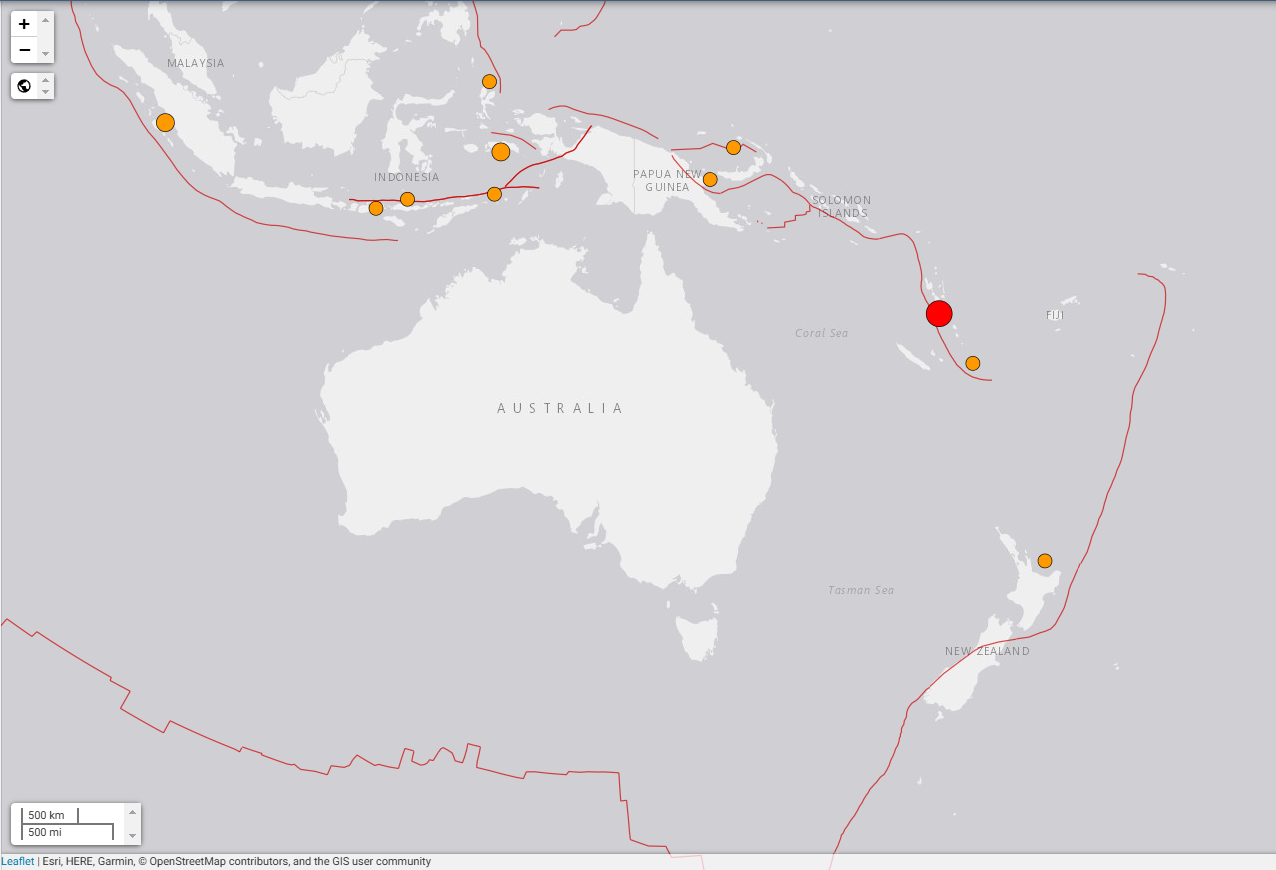This screenshot has height=870, width=1276.
Task: Select the orange marker on New Zealand's North Island
Action: pos(1045,561)
